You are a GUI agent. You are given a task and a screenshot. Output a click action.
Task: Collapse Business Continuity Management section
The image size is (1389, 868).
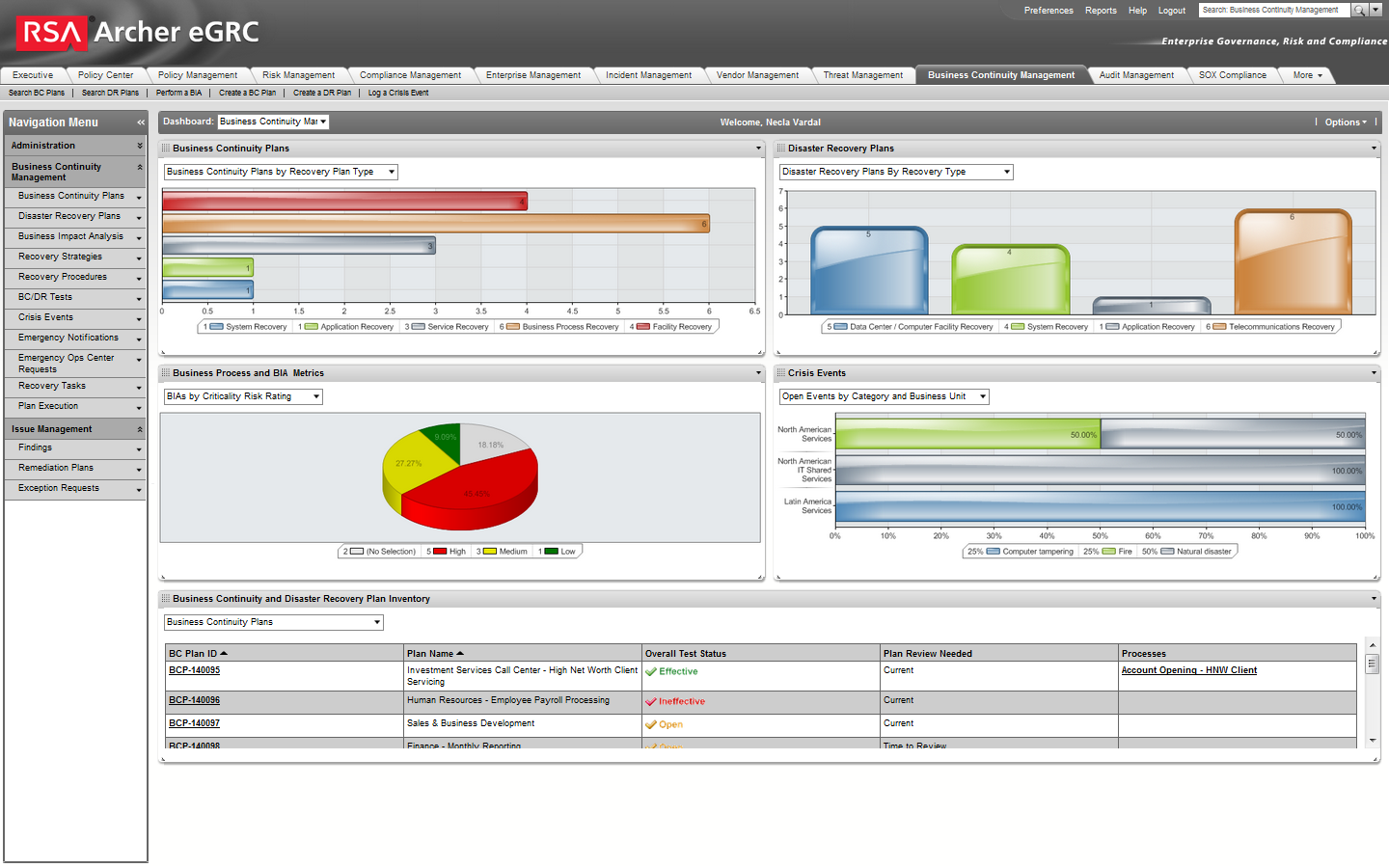click(140, 167)
